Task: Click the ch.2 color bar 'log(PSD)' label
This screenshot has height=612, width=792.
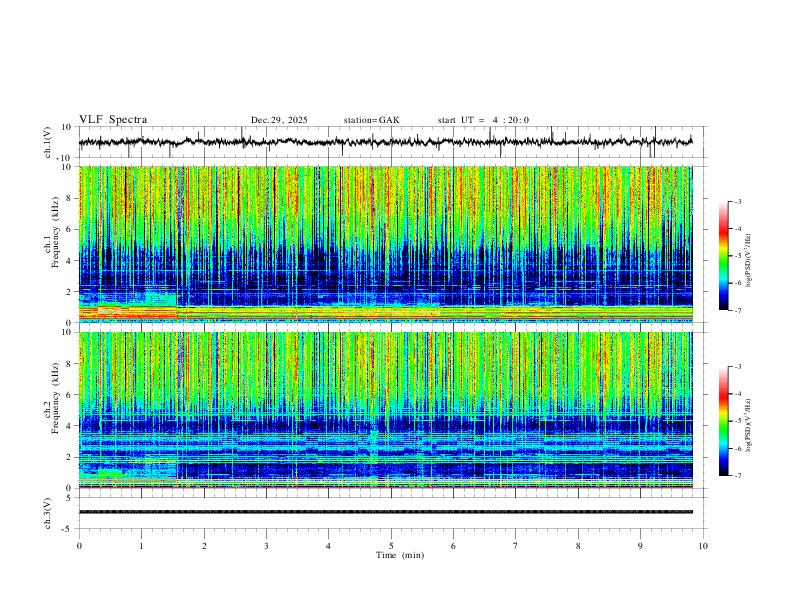Action: (x=749, y=426)
